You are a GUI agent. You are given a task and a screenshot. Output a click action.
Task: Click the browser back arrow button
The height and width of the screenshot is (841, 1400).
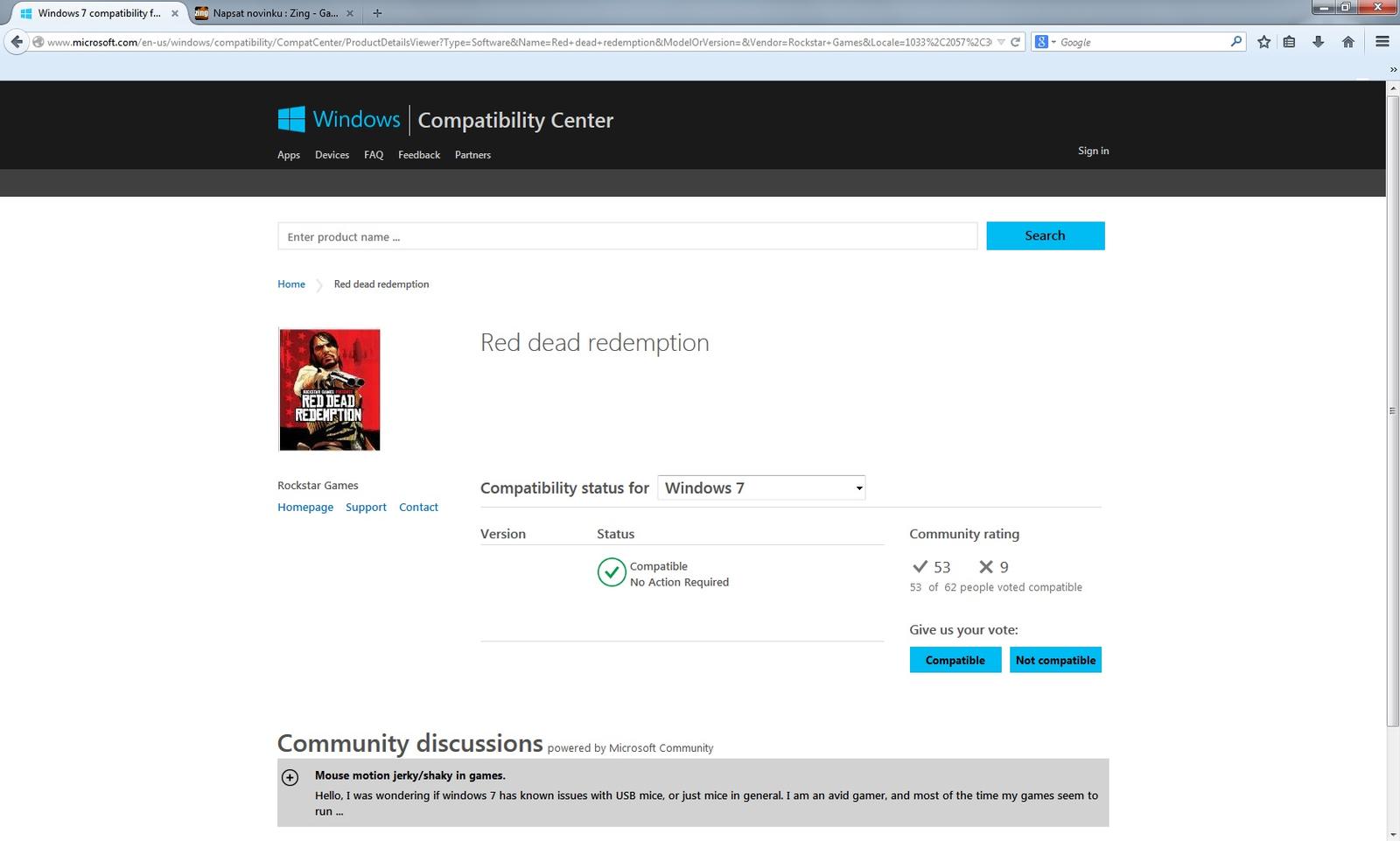point(17,42)
